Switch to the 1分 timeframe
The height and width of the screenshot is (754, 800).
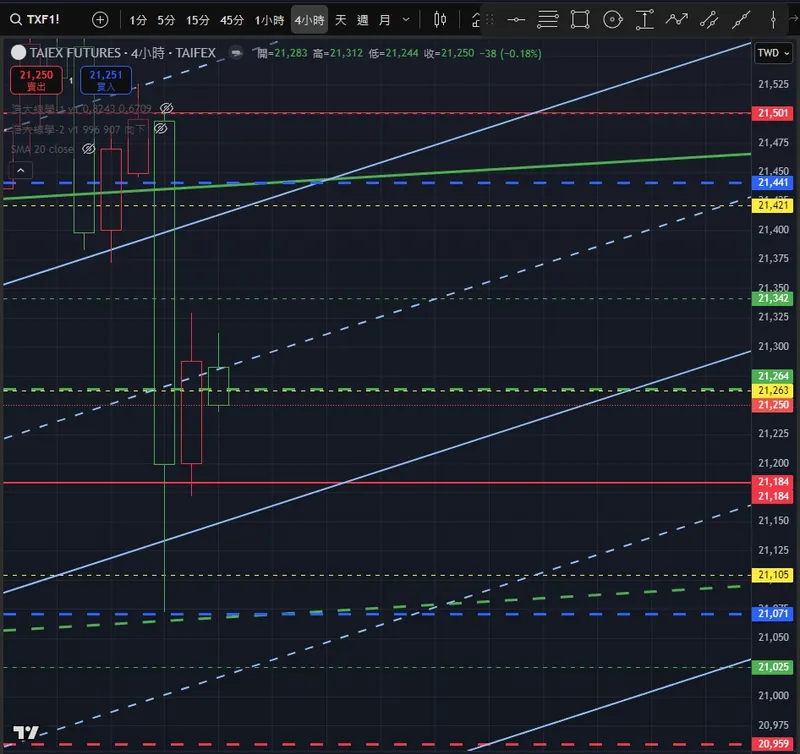pyautogui.click(x=138, y=20)
